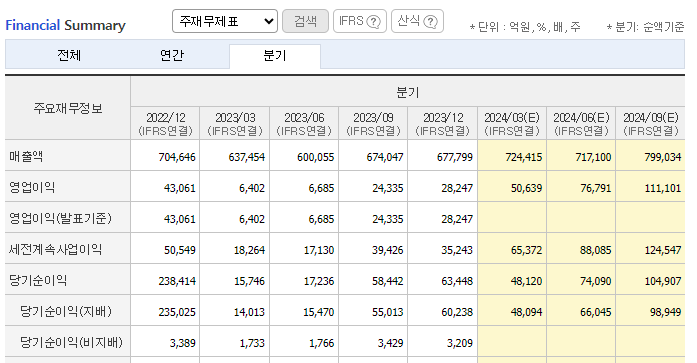Select the 분기 tab
The height and width of the screenshot is (363, 697).
coord(275,56)
